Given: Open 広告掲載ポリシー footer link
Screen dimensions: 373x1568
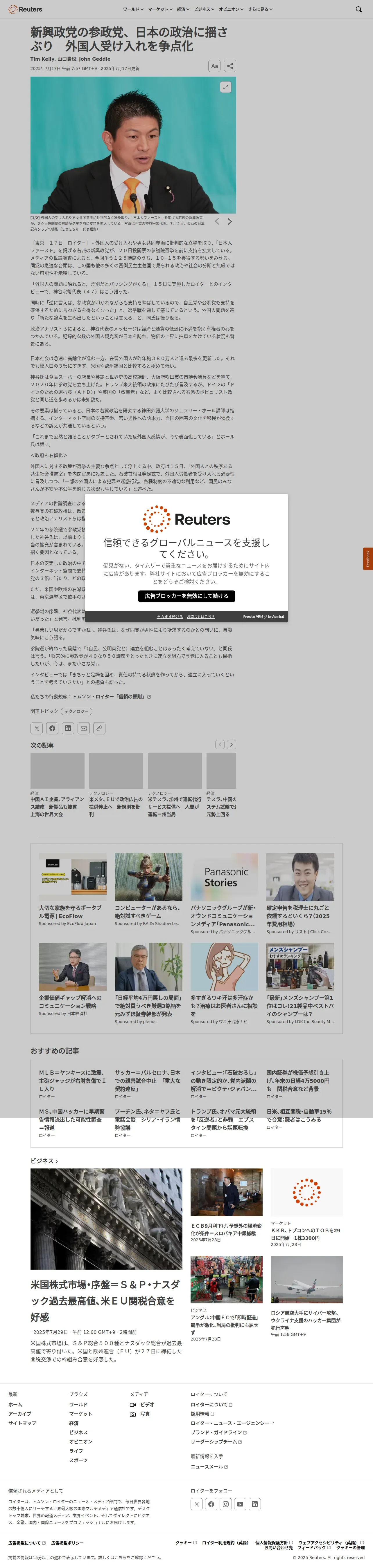Looking at the screenshot, I should pyautogui.click(x=68, y=1543).
